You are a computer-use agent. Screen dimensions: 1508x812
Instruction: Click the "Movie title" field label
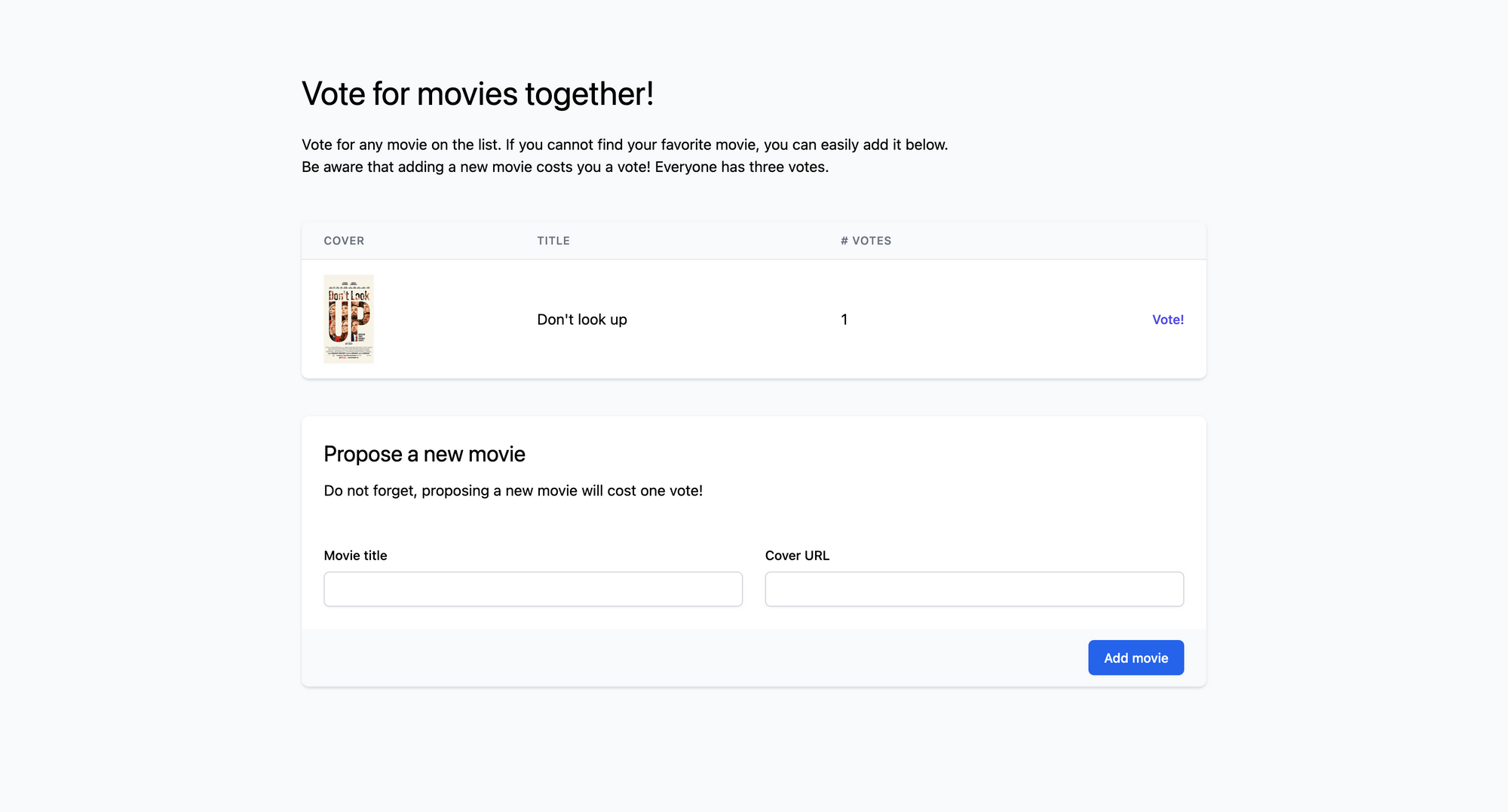[x=355, y=556]
